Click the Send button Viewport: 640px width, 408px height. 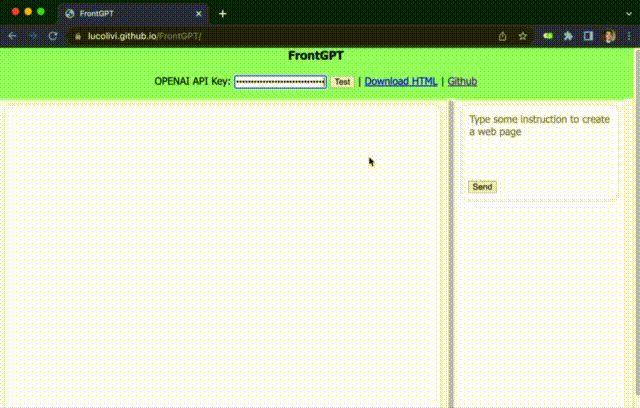482,187
